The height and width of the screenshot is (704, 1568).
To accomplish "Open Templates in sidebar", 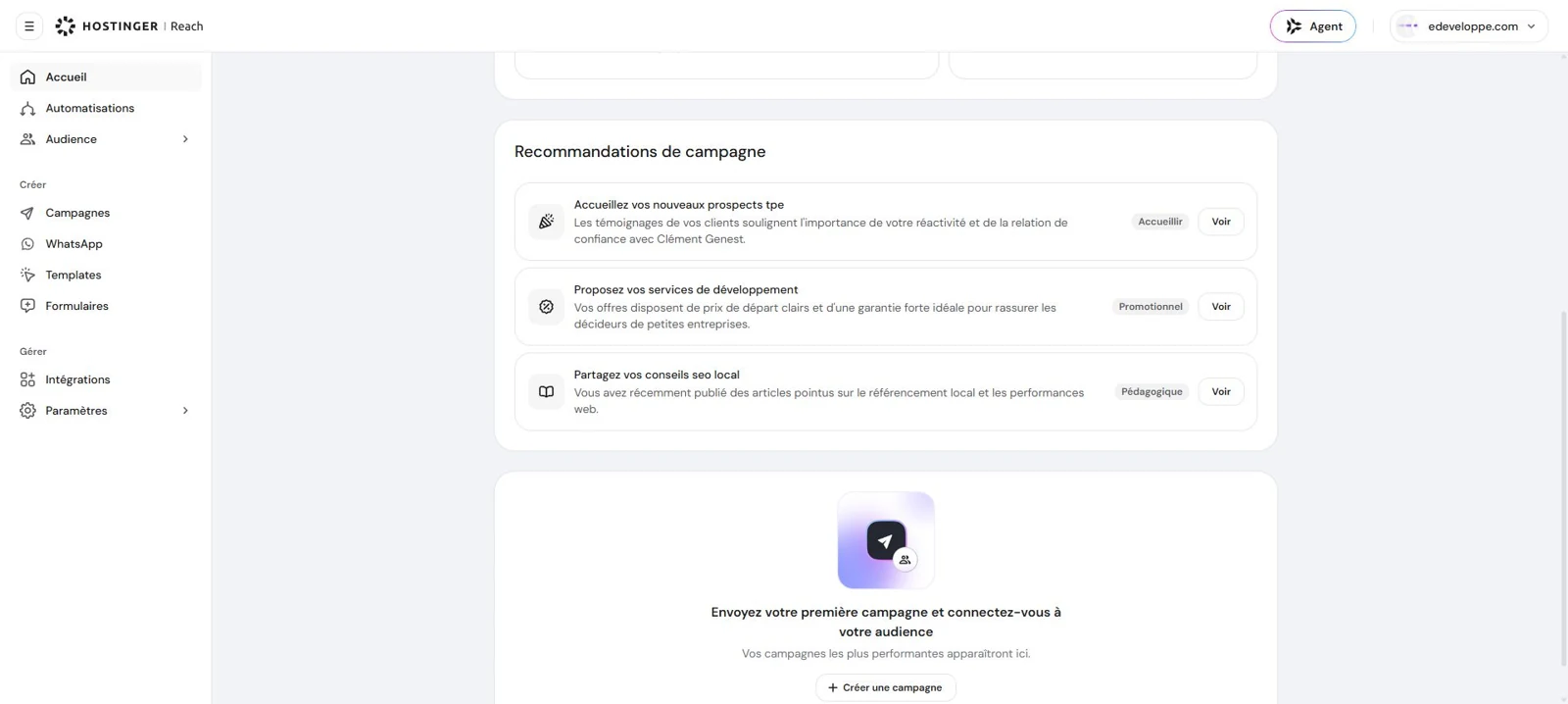I will 106,275.
